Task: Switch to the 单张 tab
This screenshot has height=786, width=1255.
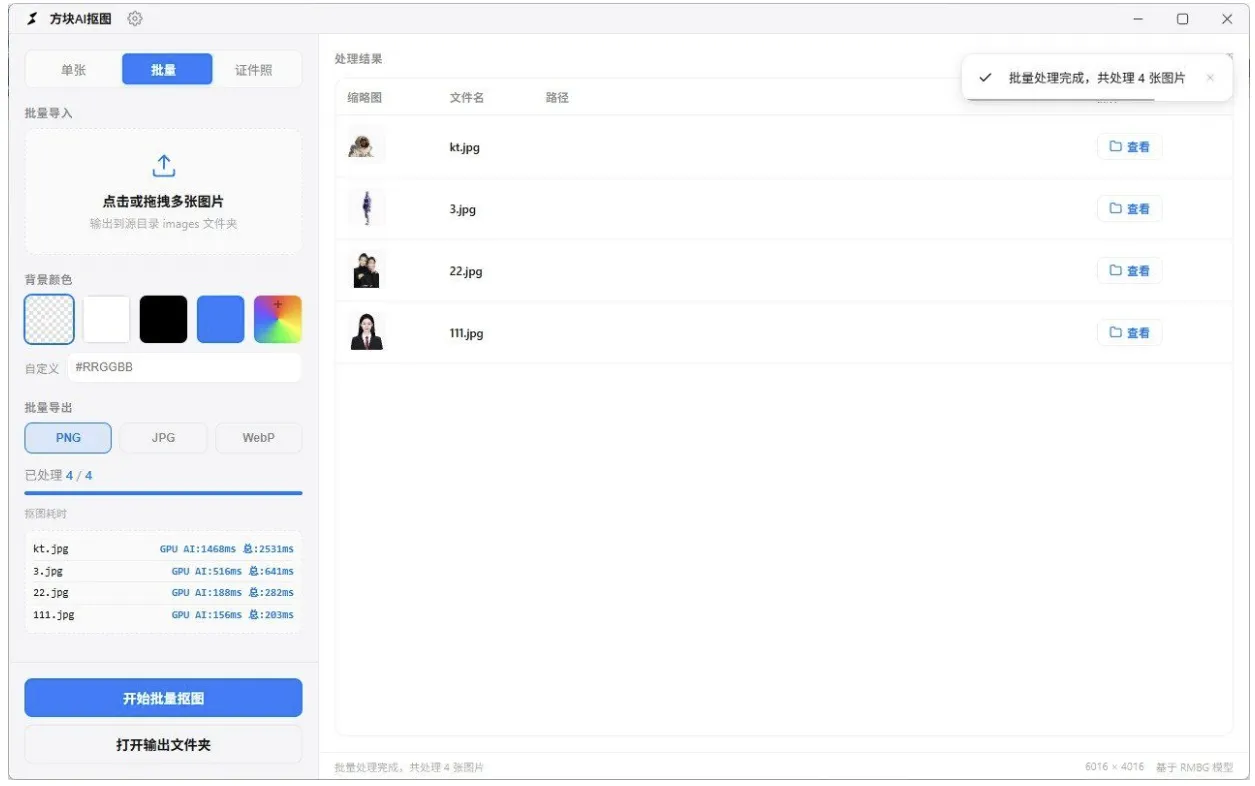Action: coord(73,70)
